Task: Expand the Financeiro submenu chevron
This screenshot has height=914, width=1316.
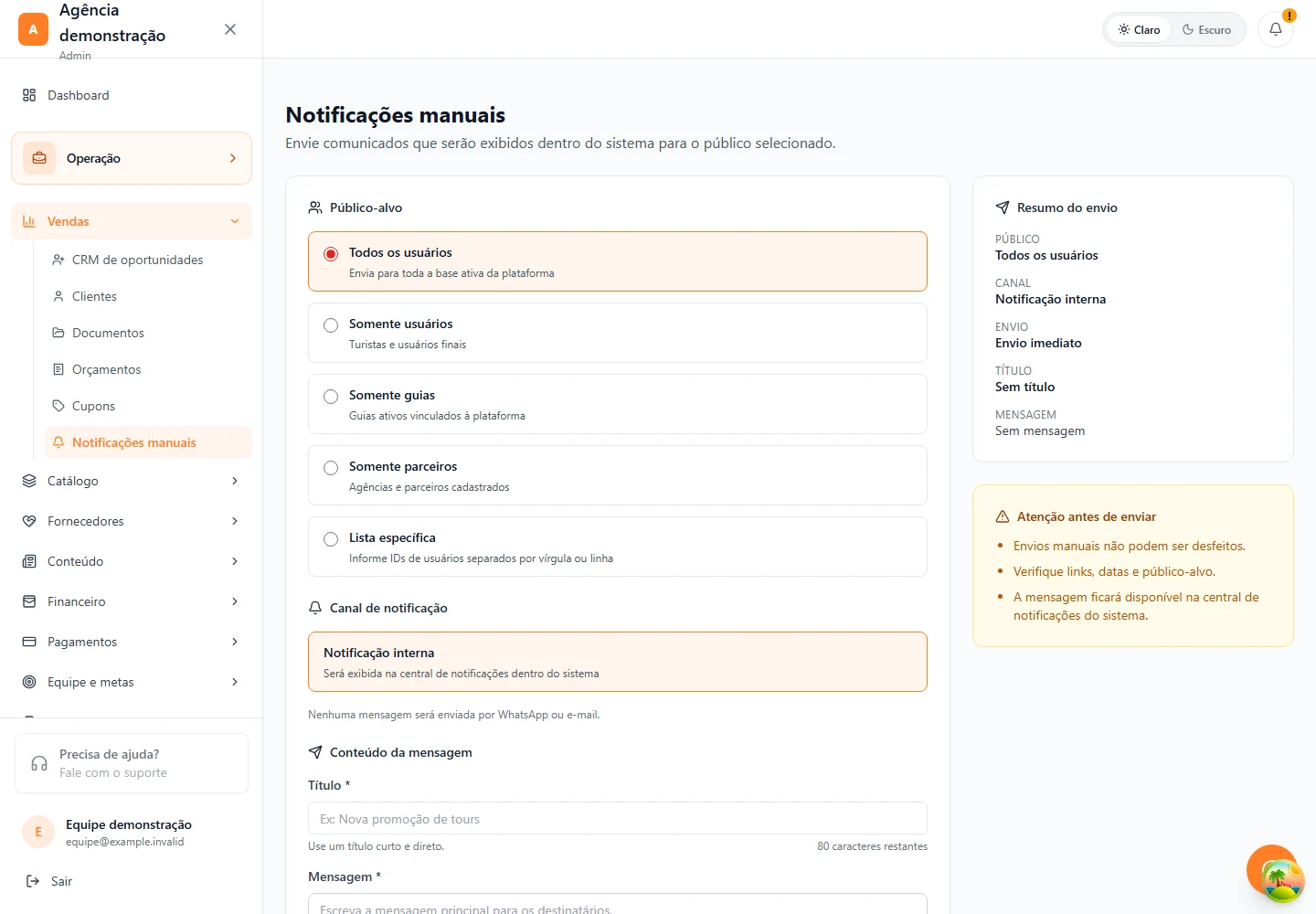Action: pos(235,601)
